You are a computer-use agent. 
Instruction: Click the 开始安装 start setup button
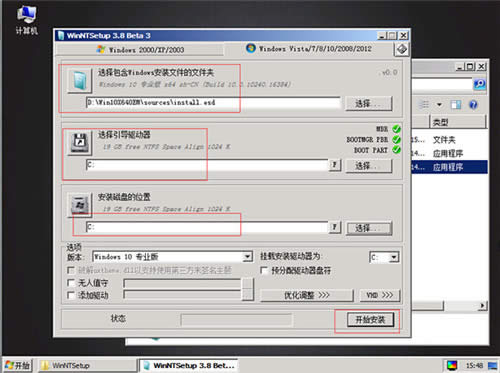(x=370, y=320)
